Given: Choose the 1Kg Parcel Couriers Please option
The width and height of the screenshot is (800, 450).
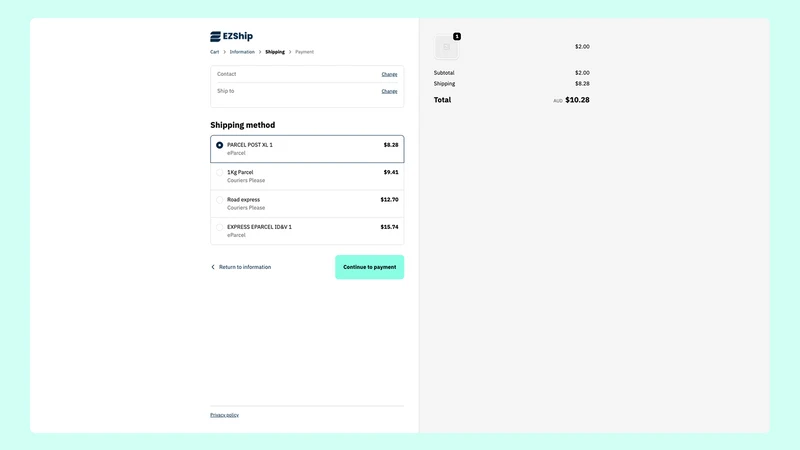Looking at the screenshot, I should 307,176.
